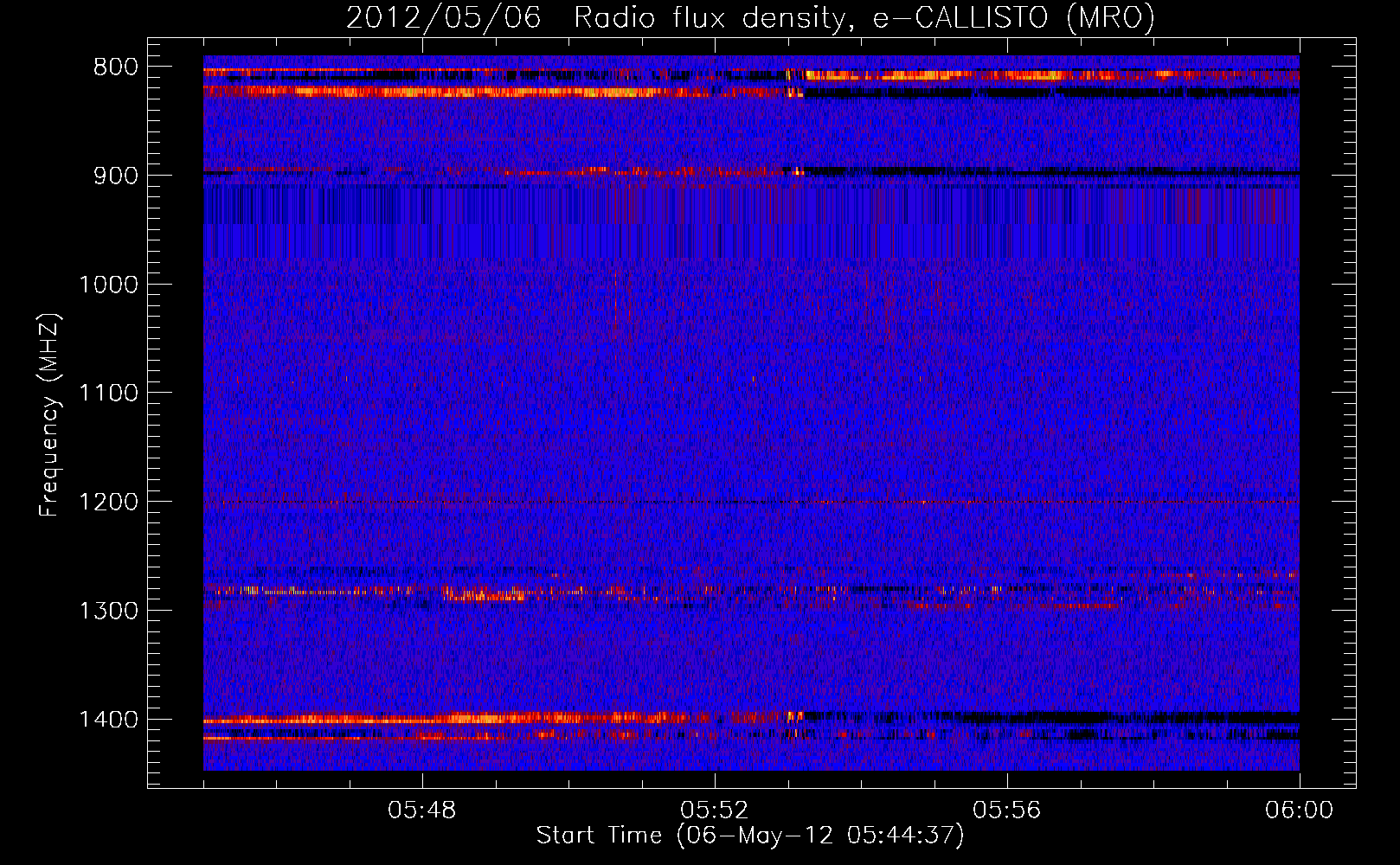Click the '900' frequency axis label
Screen dimensions: 1400x865
116,176
